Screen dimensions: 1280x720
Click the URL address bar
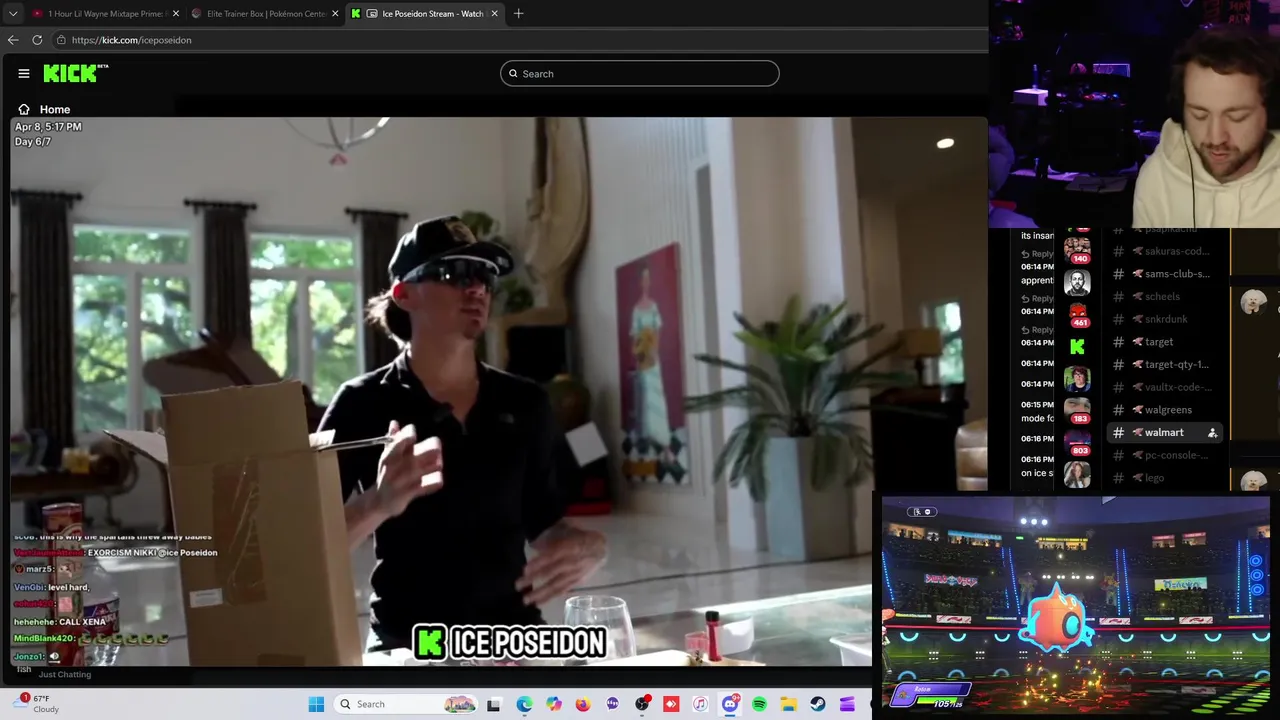[x=520, y=40]
